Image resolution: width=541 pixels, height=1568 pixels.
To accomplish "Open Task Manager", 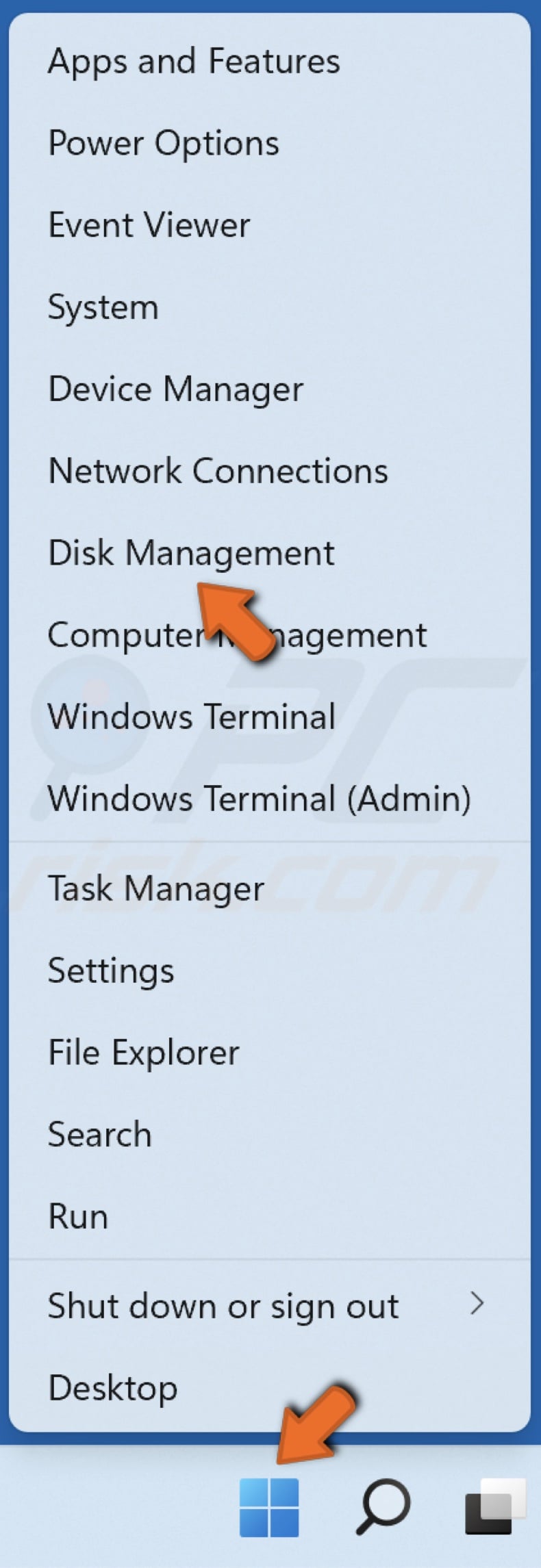I will 155,888.
